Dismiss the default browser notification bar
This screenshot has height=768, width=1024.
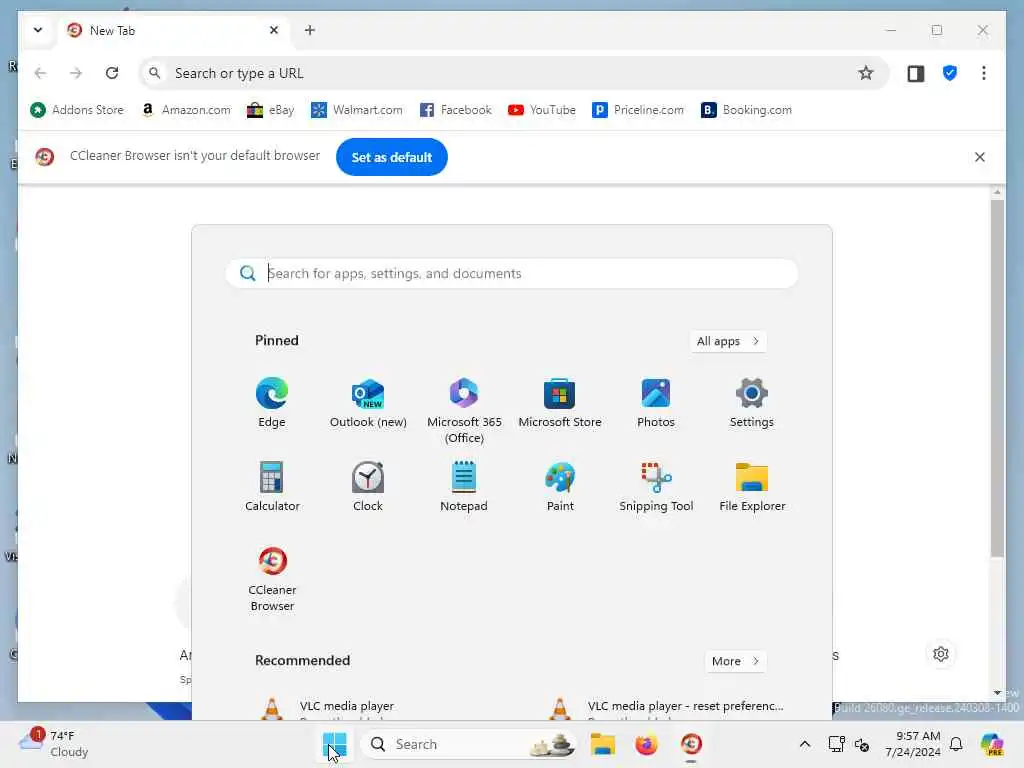pyautogui.click(x=980, y=157)
